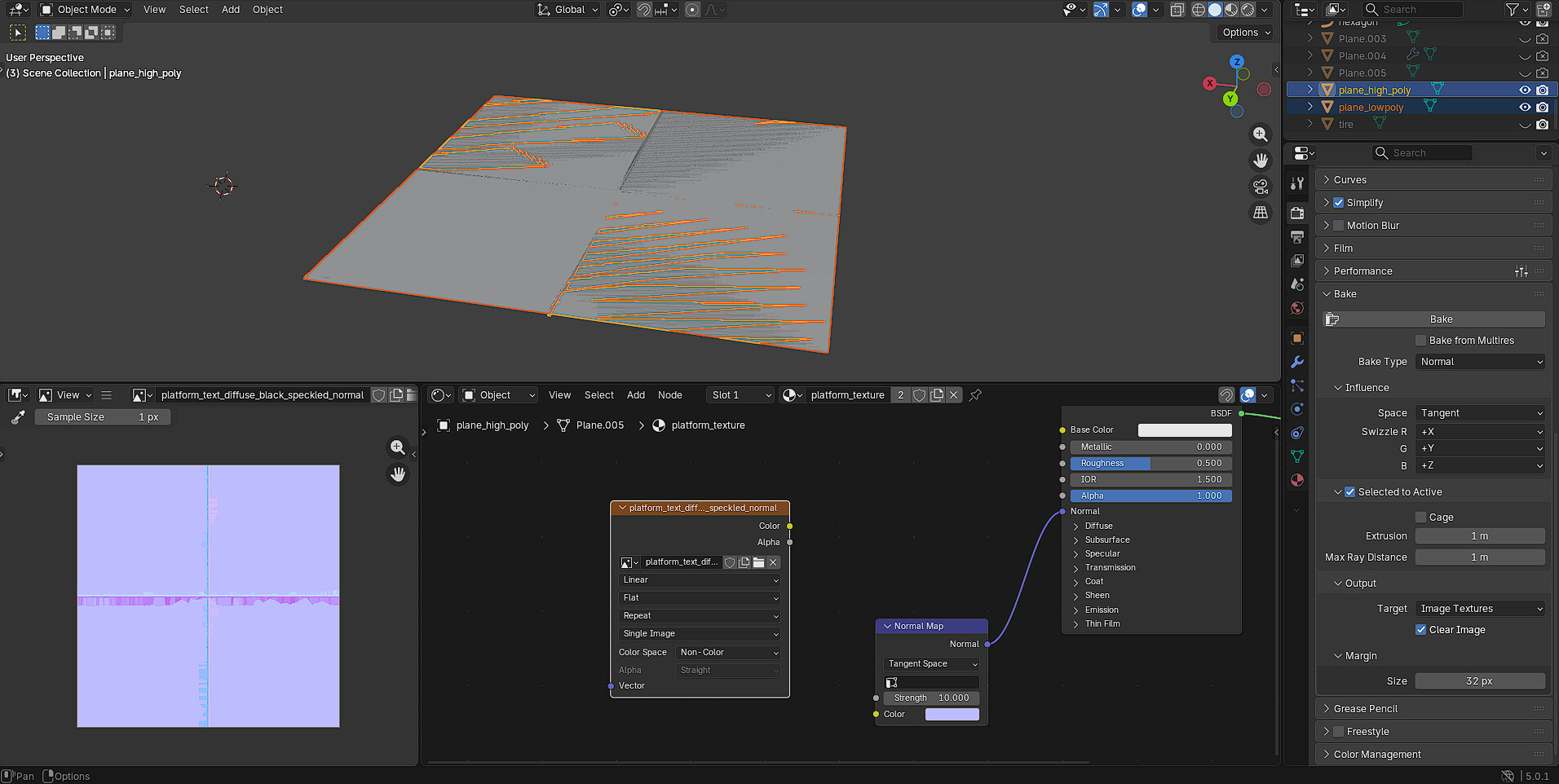The height and width of the screenshot is (784, 1559).
Task: Toggle camera view icon in viewport
Action: (x=1261, y=187)
